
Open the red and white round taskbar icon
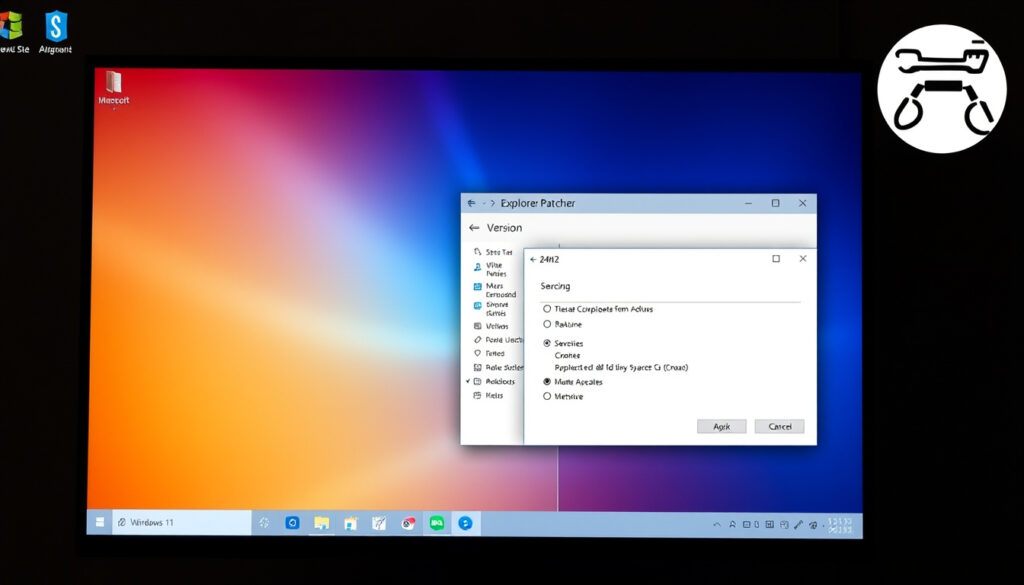(408, 522)
